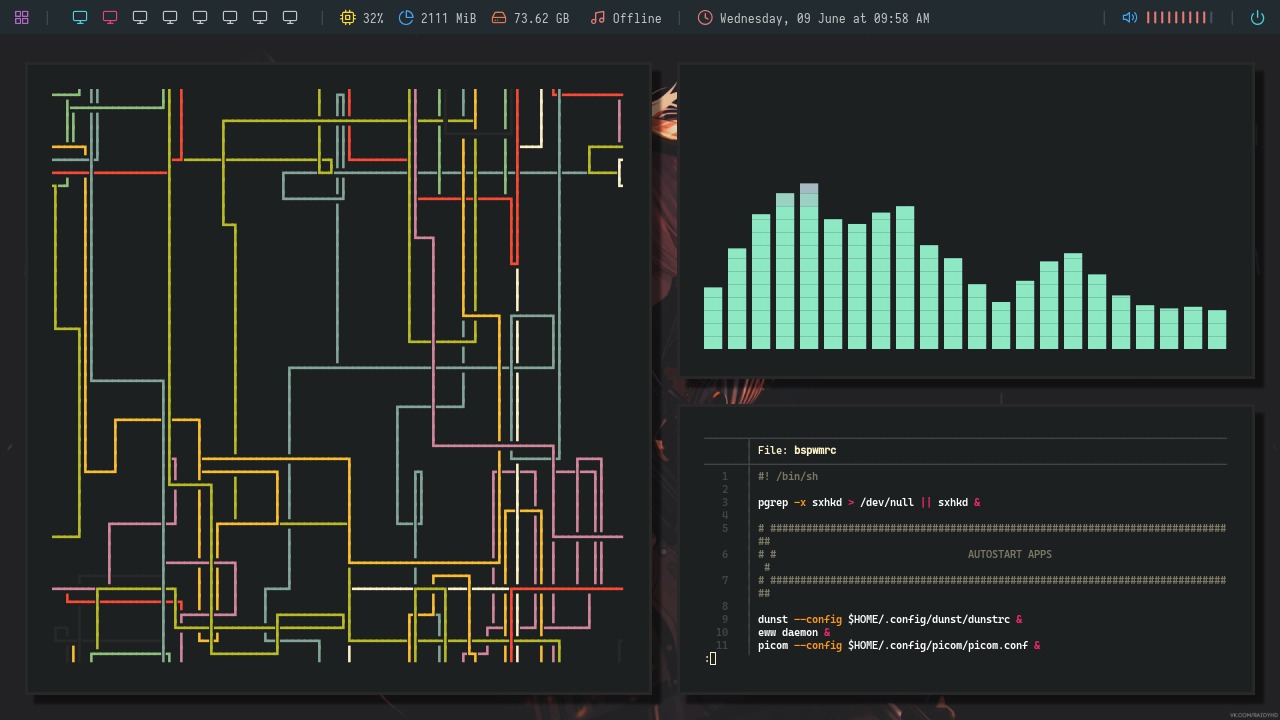
Task: Open the purple app launcher grid icon
Action: (21, 17)
